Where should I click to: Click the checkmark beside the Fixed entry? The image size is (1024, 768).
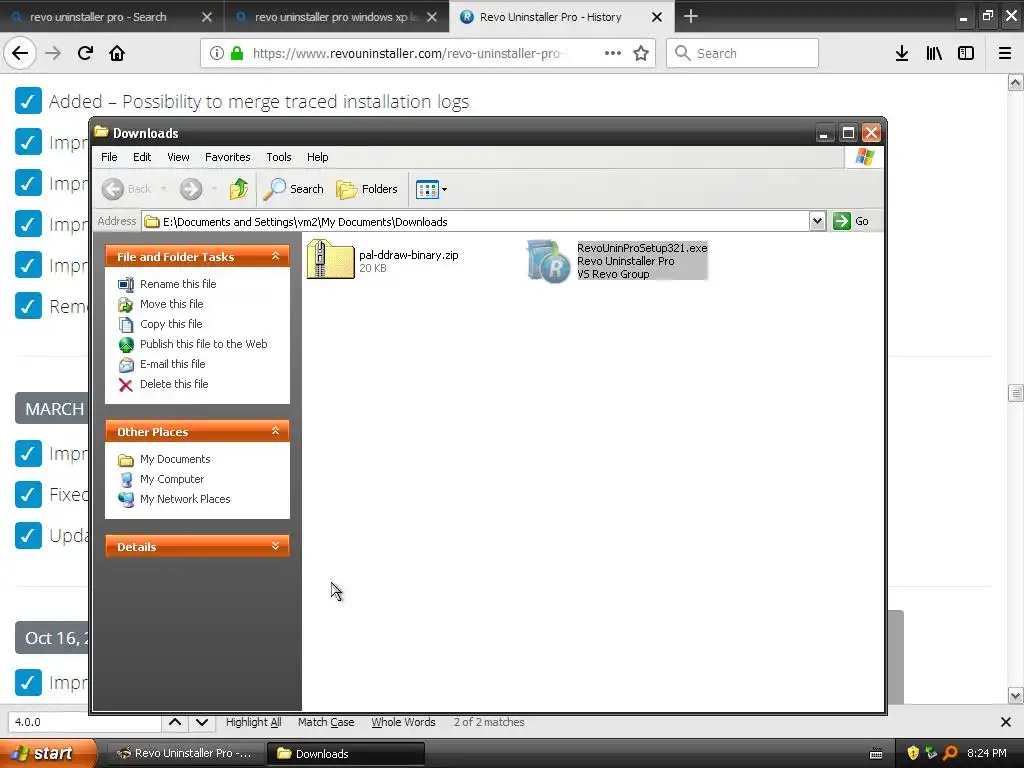[28, 494]
